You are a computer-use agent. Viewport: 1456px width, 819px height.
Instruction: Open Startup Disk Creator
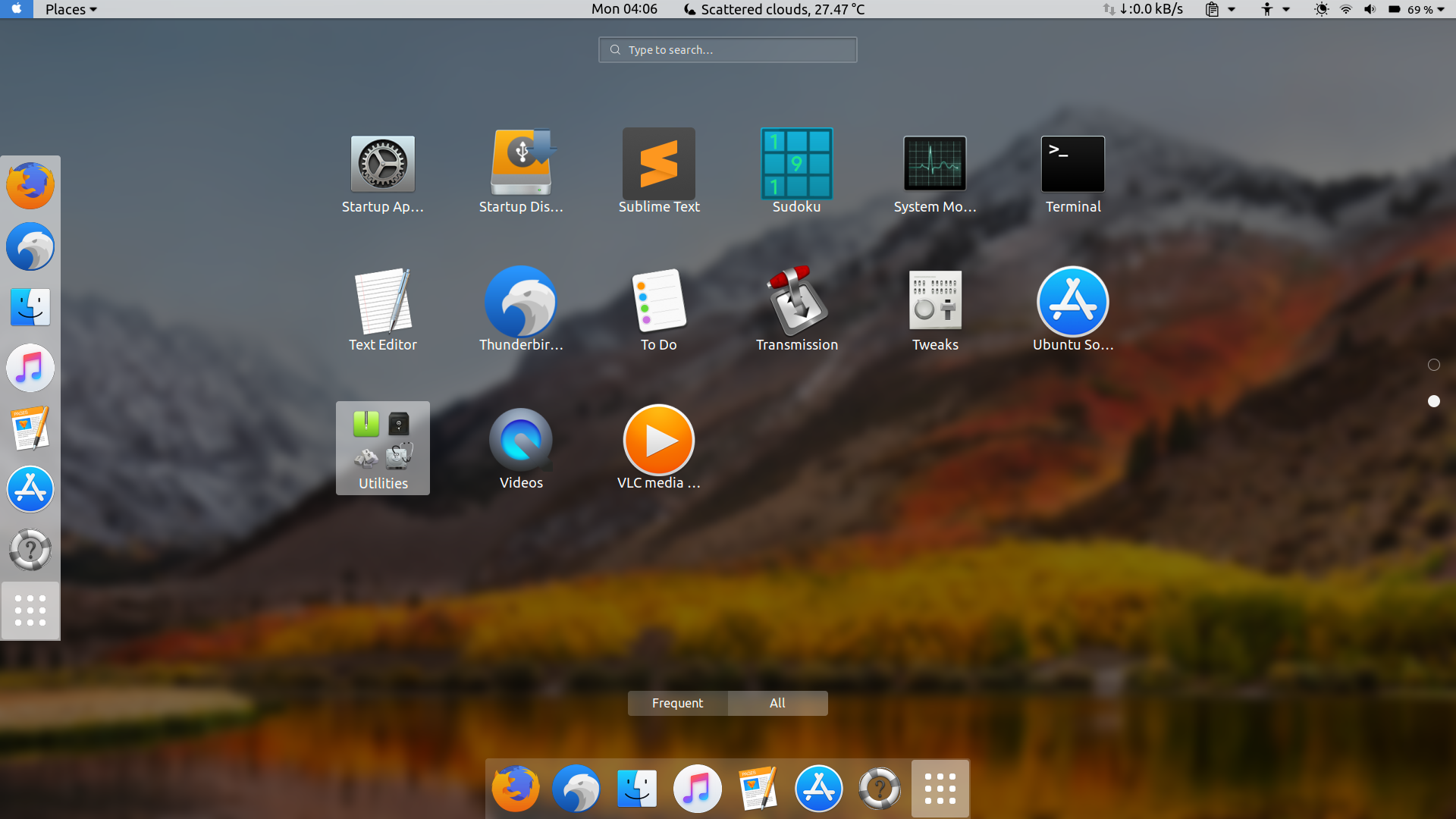tap(520, 164)
